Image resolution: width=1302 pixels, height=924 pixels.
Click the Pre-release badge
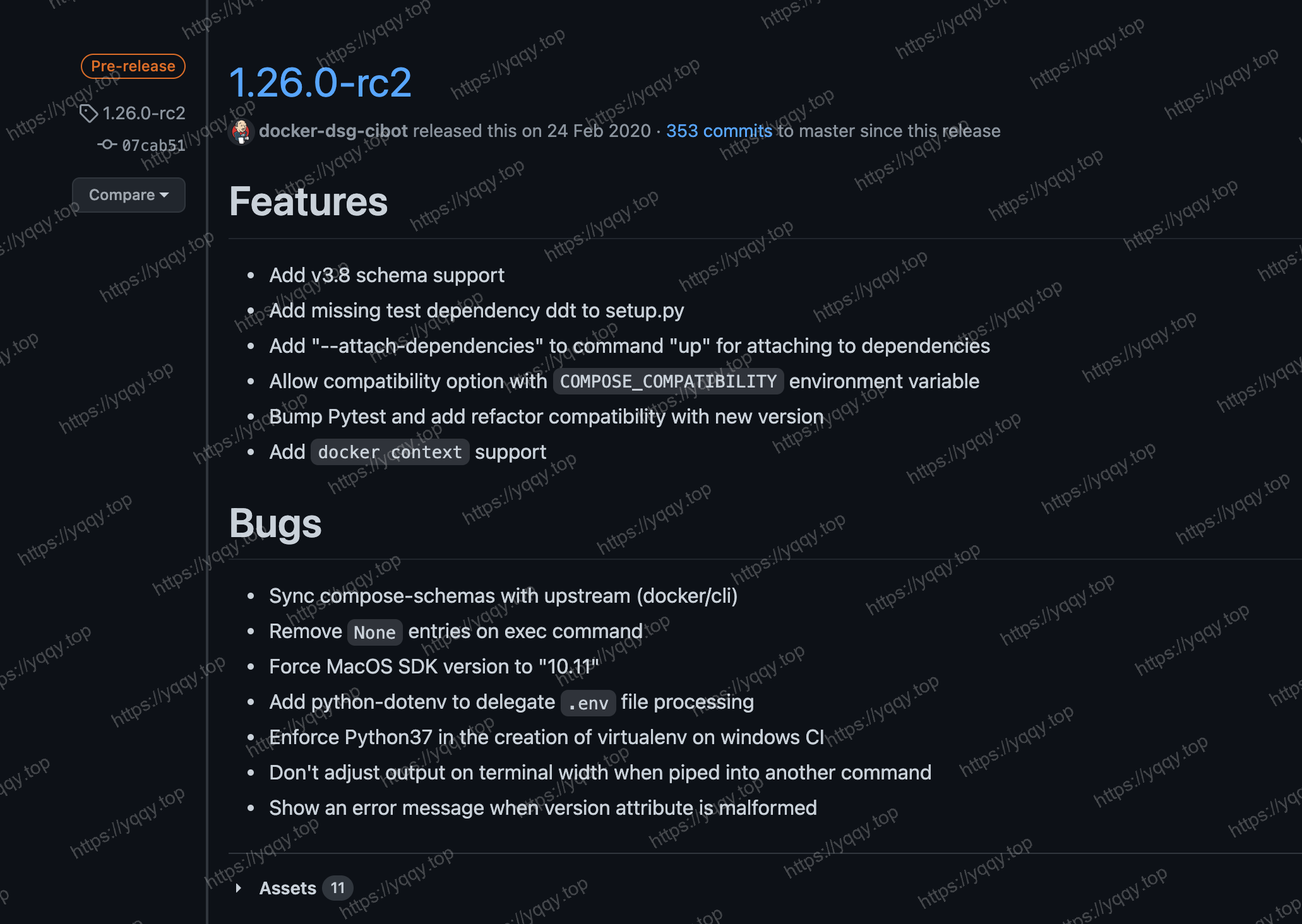pos(133,66)
